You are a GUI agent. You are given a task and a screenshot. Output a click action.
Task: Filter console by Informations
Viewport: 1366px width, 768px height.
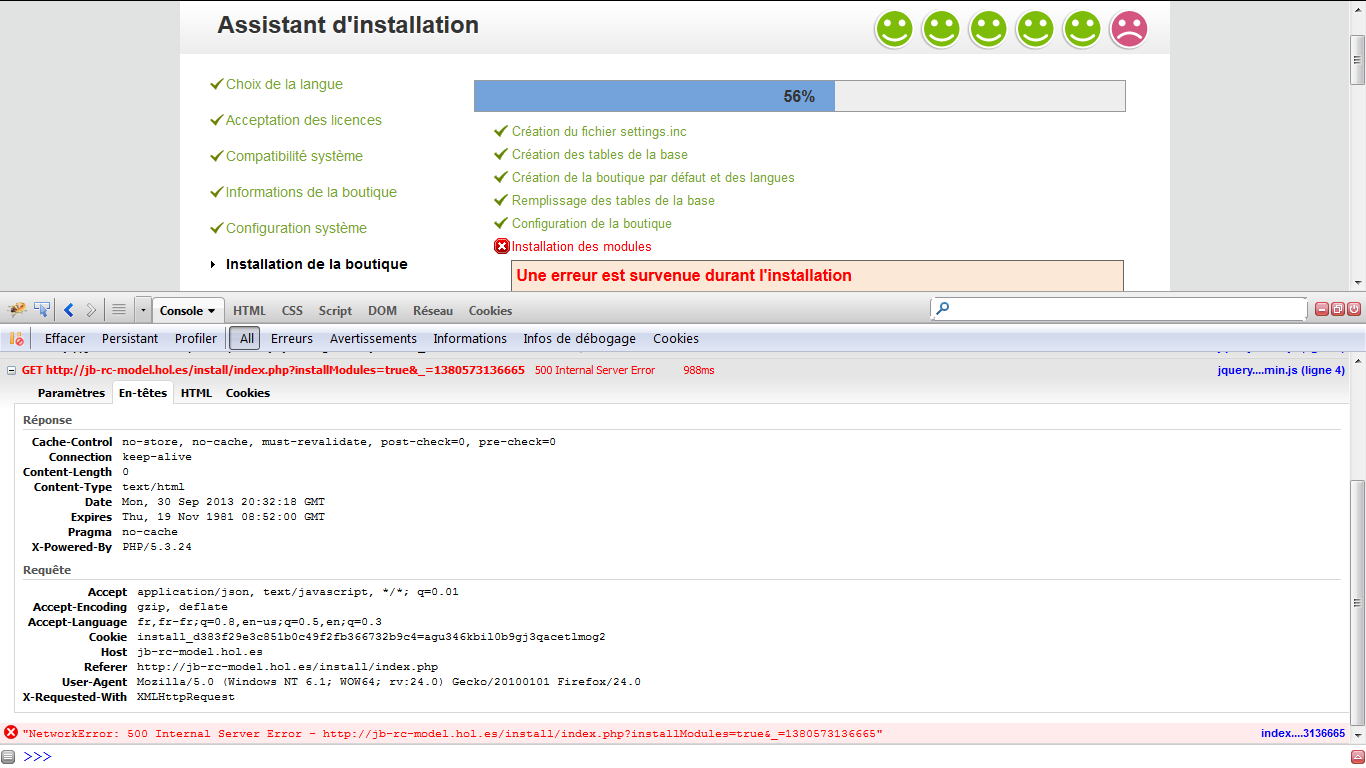tap(470, 339)
